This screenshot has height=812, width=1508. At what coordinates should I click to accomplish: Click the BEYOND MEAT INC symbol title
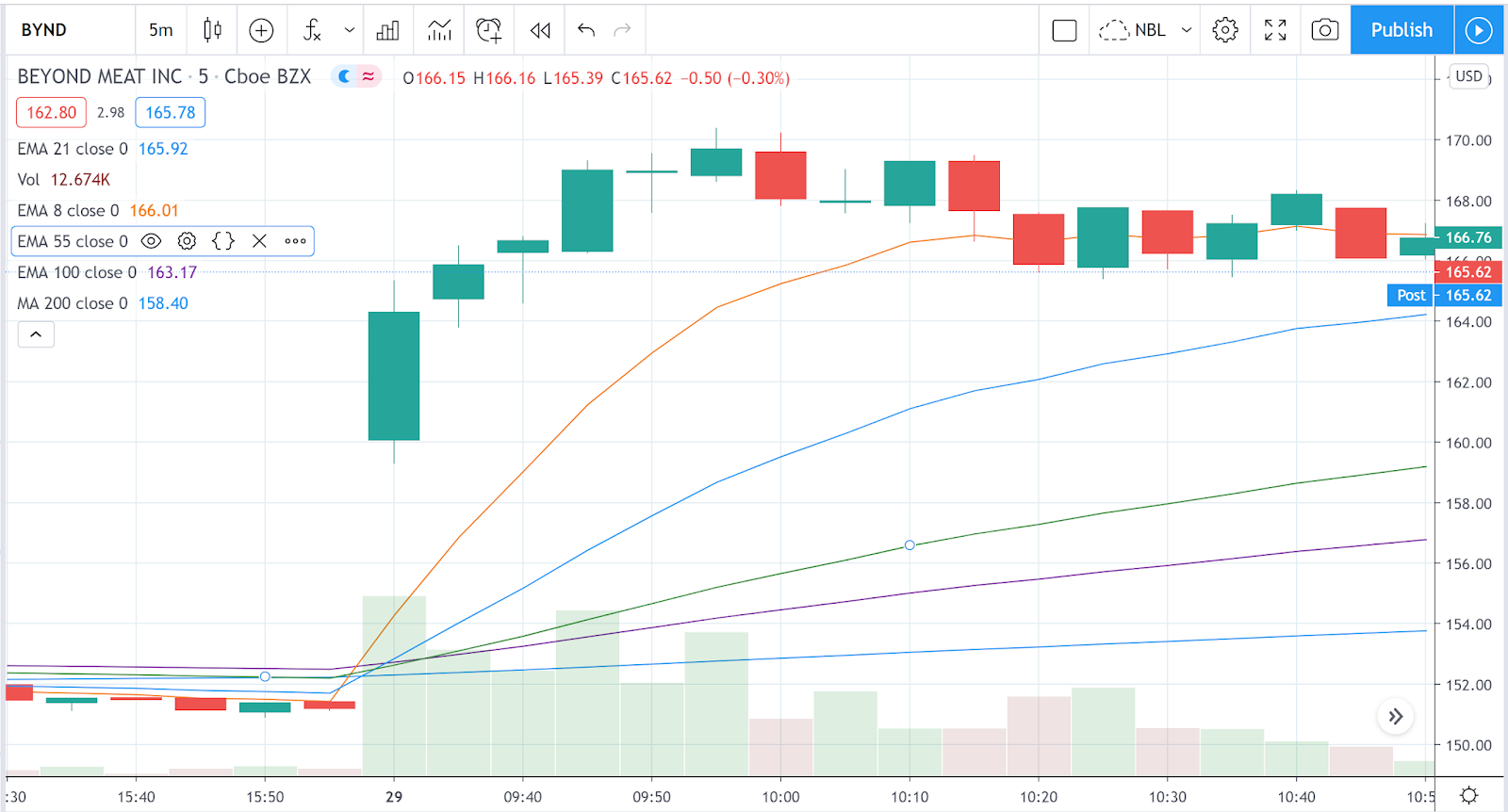(100, 76)
